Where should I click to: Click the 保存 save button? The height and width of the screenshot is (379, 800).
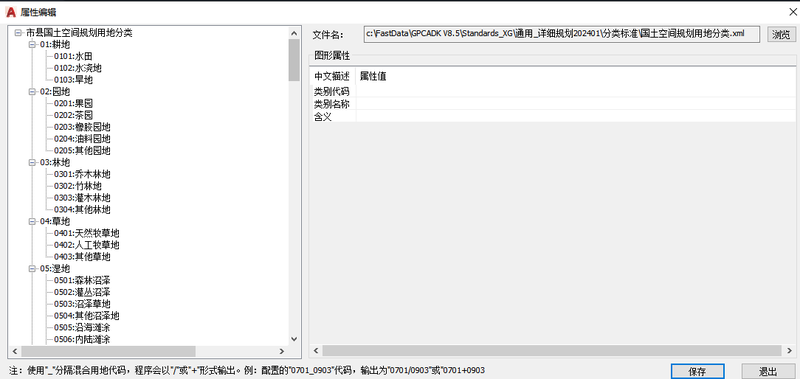coord(697,371)
